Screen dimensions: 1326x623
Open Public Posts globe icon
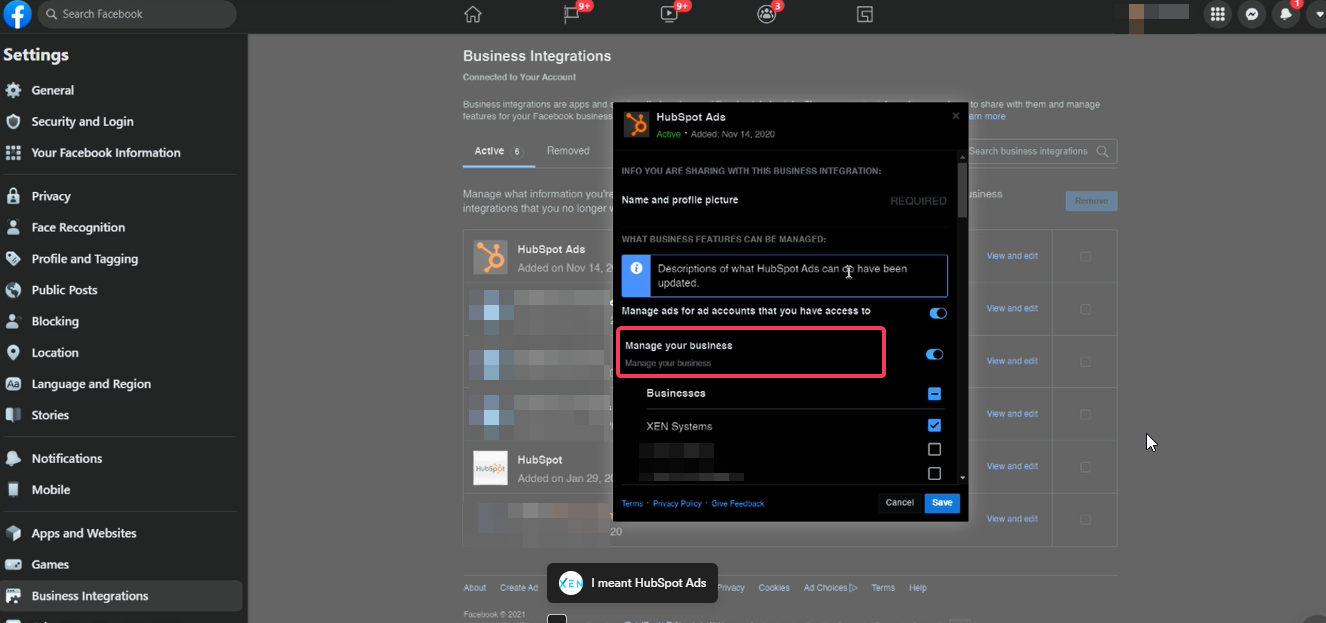[13, 290]
